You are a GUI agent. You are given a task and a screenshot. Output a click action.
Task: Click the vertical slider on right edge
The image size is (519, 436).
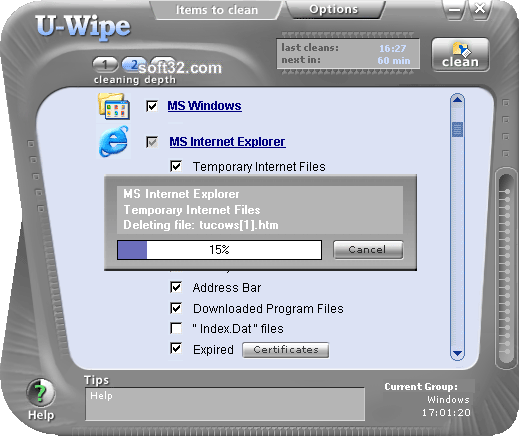click(x=506, y=268)
